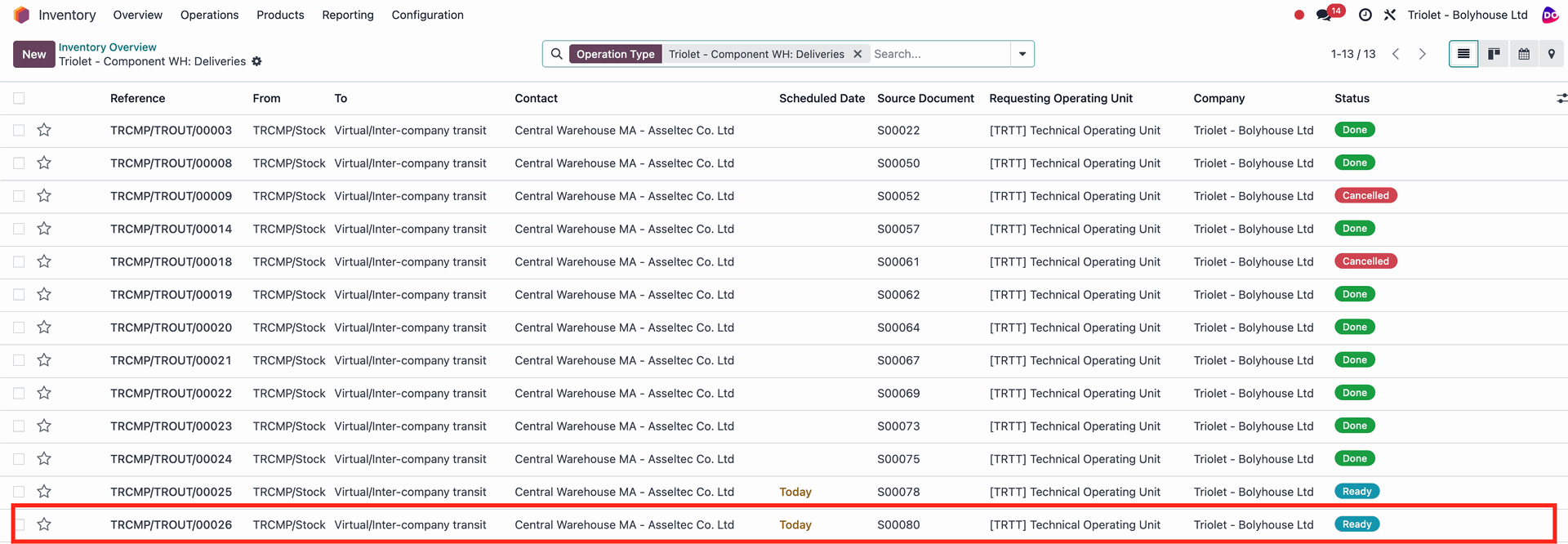The height and width of the screenshot is (544, 1568).
Task: Open the TRCMP/TROUT/00024 reference
Action: [171, 459]
